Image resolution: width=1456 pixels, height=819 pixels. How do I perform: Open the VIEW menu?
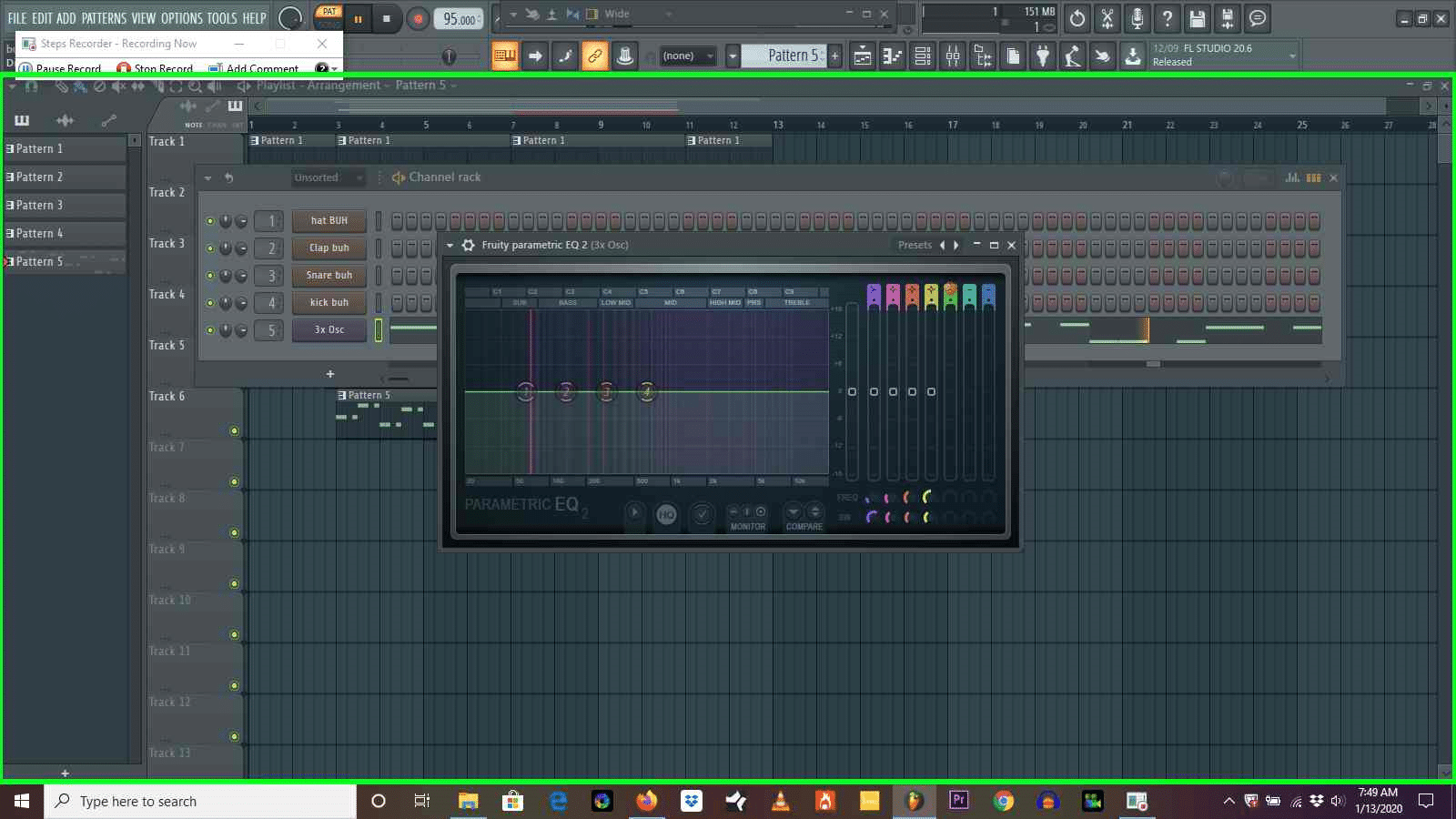(144, 18)
